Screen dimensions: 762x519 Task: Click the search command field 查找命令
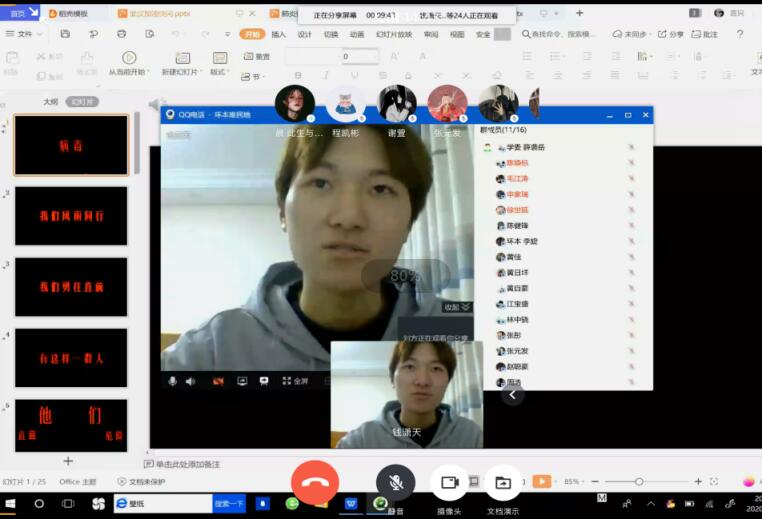click(x=556, y=34)
